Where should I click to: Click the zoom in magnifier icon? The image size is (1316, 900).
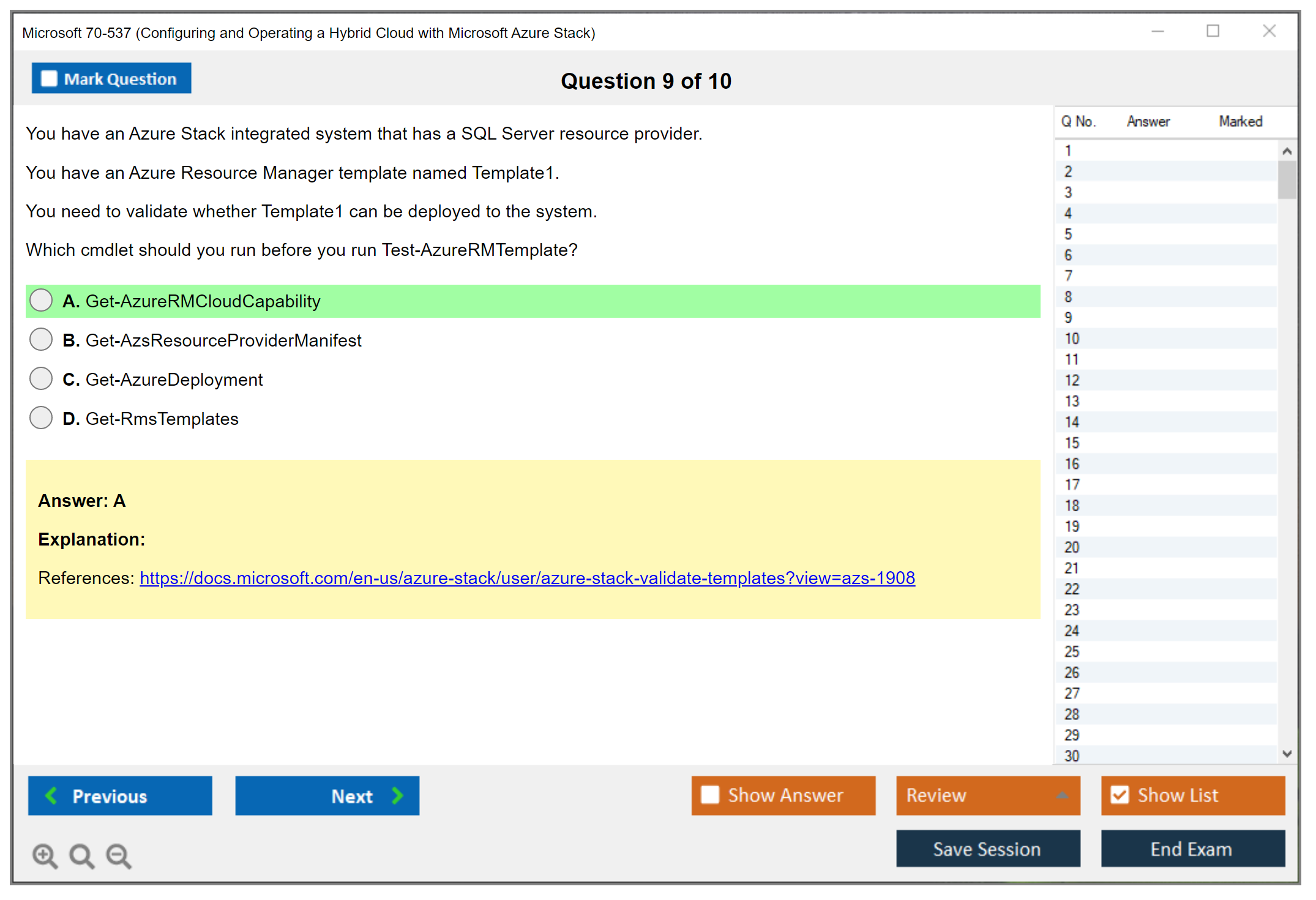(45, 855)
